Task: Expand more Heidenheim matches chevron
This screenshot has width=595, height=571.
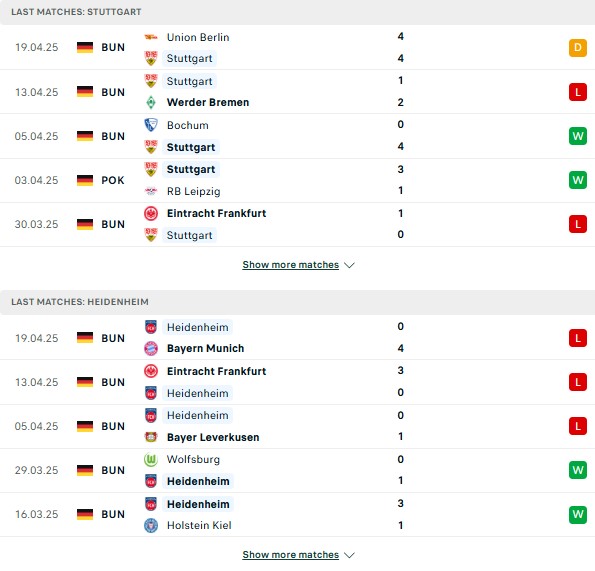Action: click(x=349, y=555)
